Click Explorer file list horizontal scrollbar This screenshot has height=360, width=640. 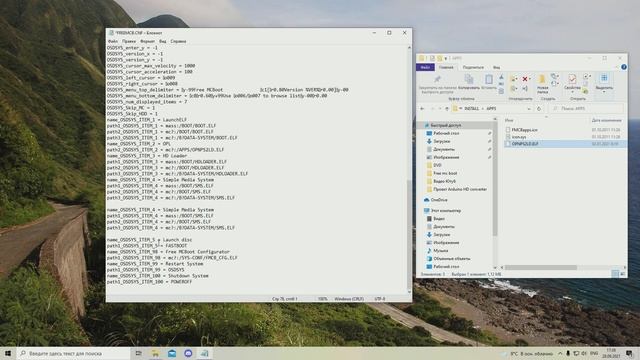point(541,268)
